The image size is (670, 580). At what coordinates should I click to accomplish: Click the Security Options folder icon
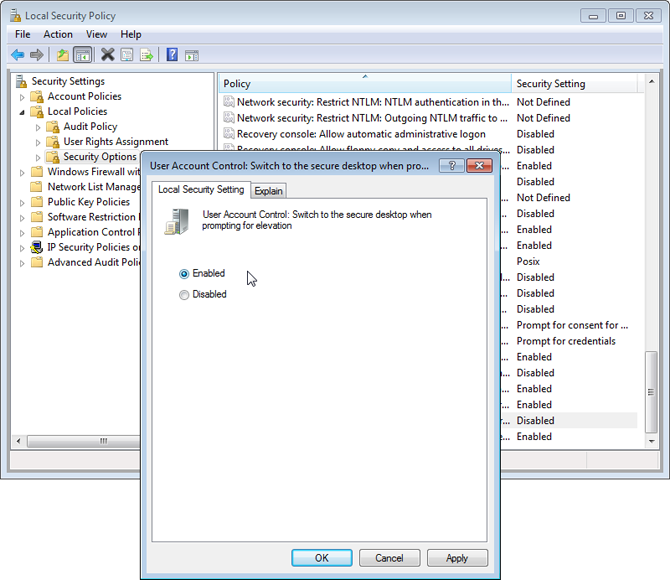pyautogui.click(x=53, y=157)
